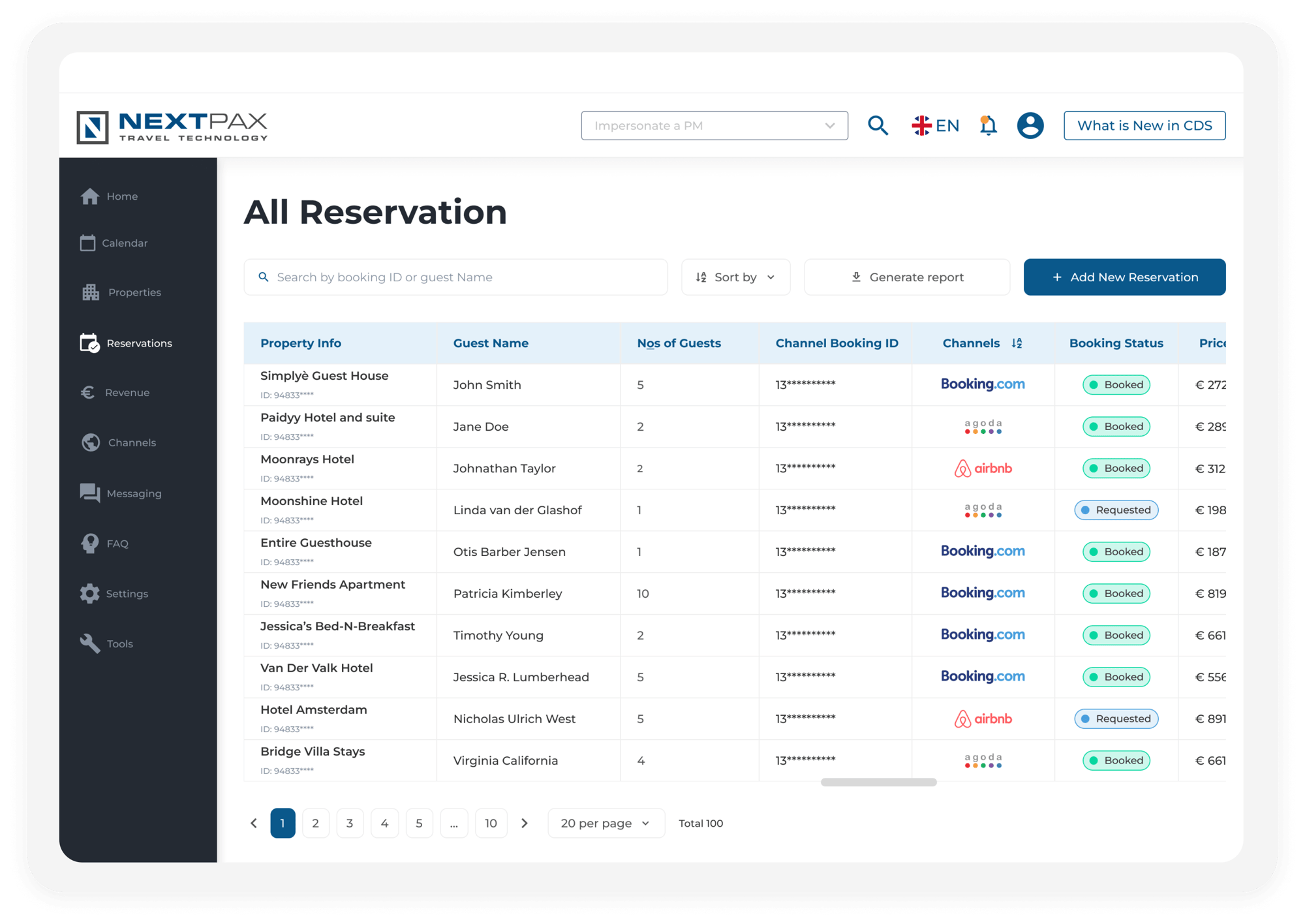Click guest name Patricia Kimberley

pos(508,593)
